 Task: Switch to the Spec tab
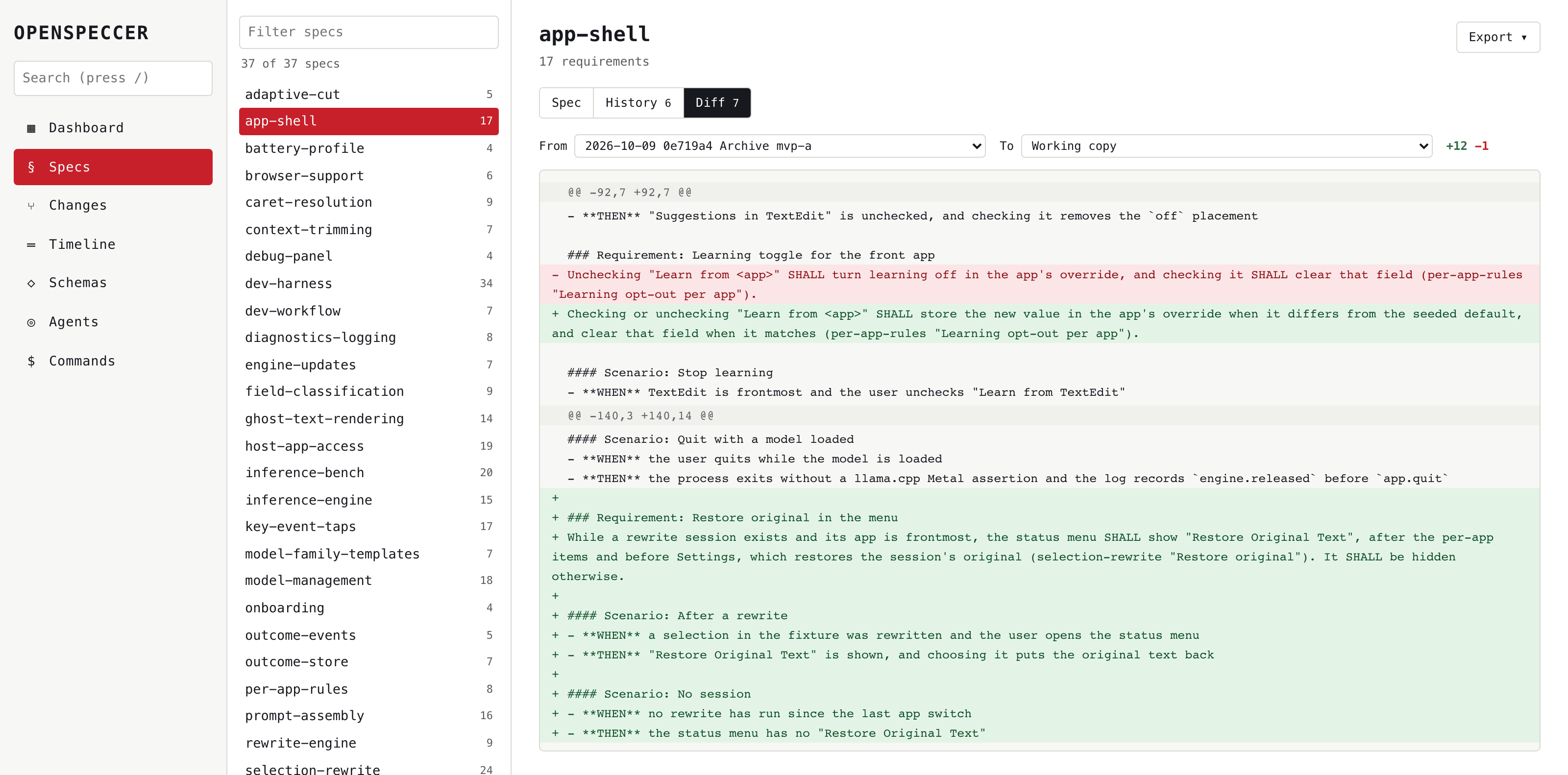tap(566, 103)
